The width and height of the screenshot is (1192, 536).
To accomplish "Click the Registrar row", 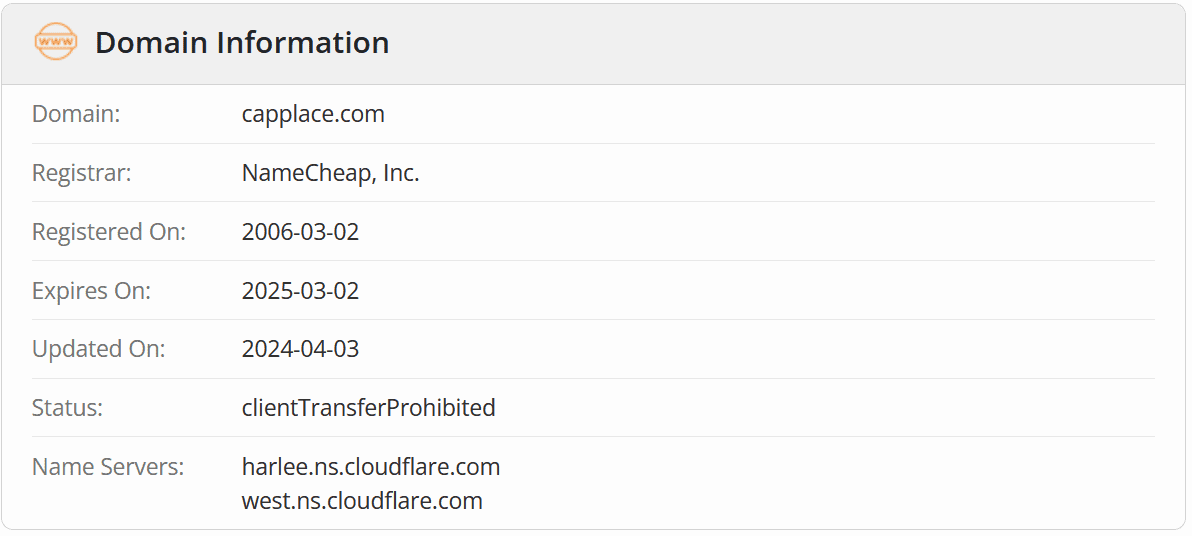I will [x=700, y=173].
